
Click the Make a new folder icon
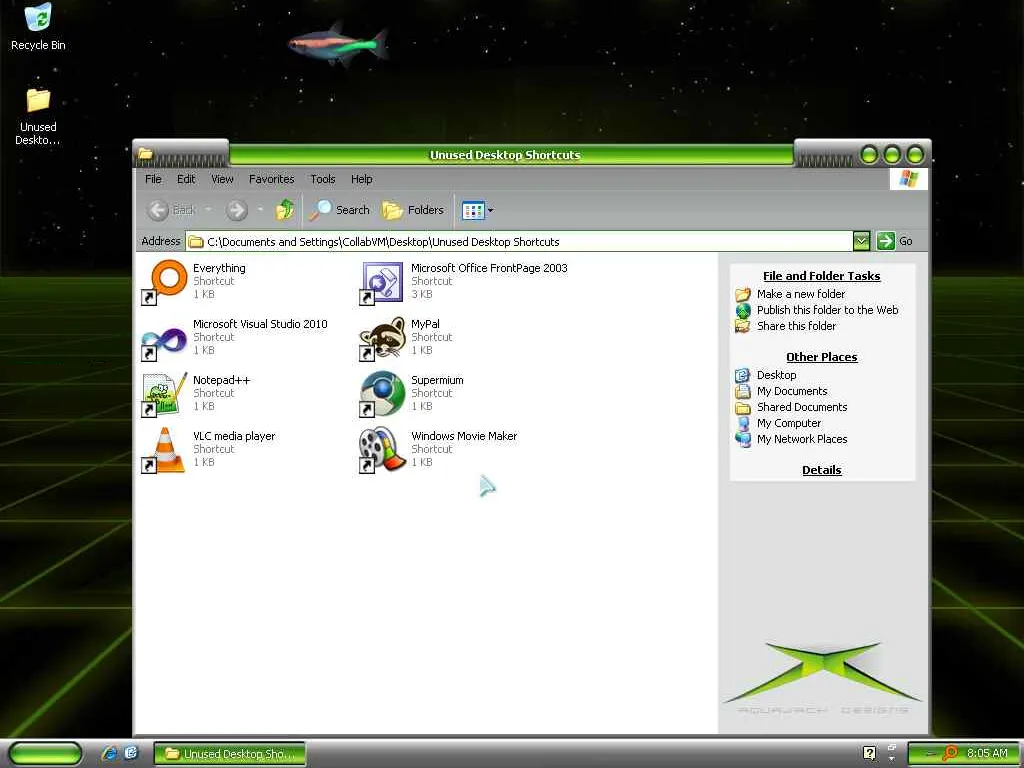tap(743, 294)
